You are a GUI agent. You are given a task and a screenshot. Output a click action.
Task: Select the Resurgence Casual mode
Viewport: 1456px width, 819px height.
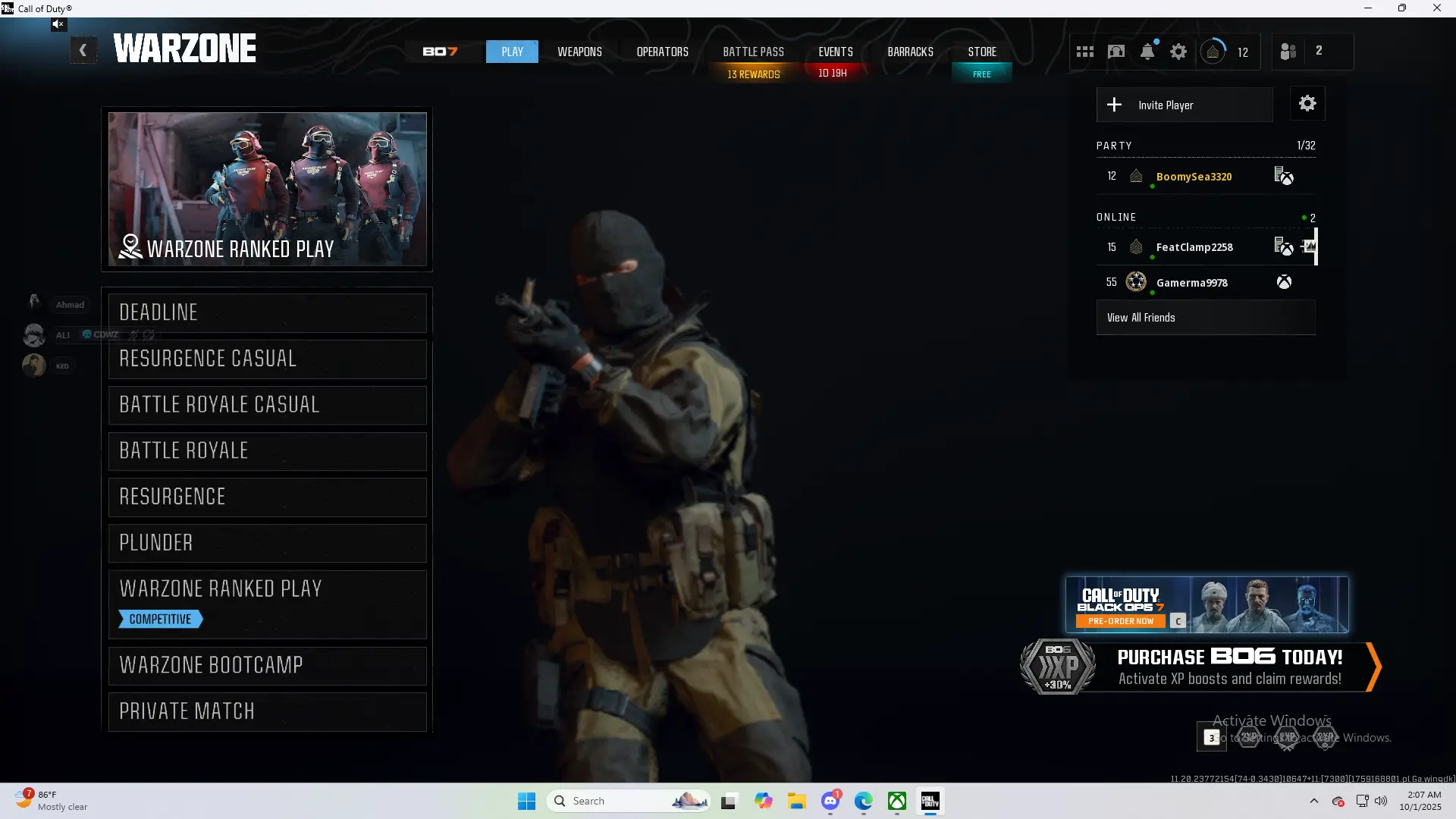[x=268, y=359]
